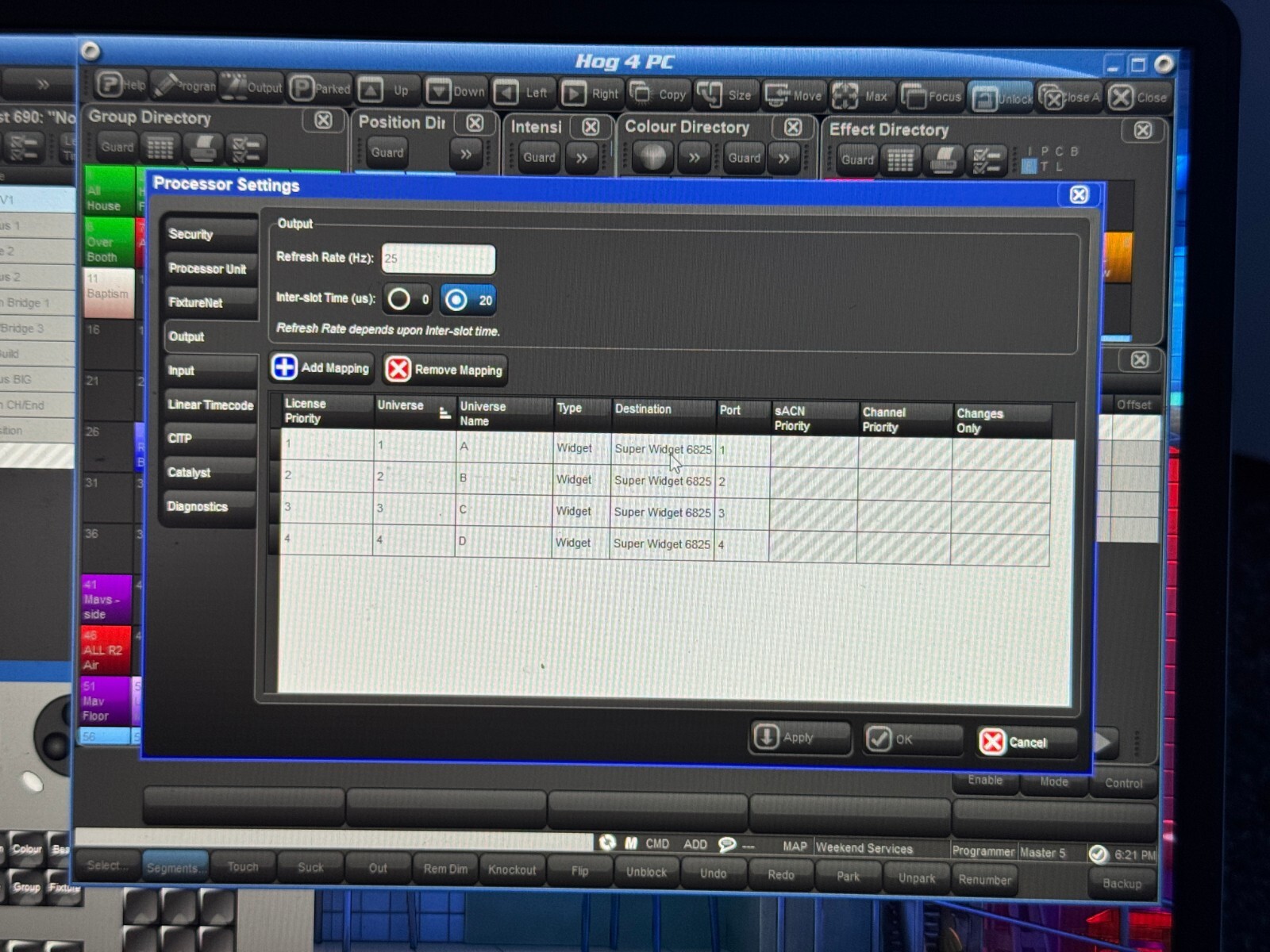The height and width of the screenshot is (952, 1270).
Task: Click the Group Directory configure checklist icon
Action: coord(245,149)
